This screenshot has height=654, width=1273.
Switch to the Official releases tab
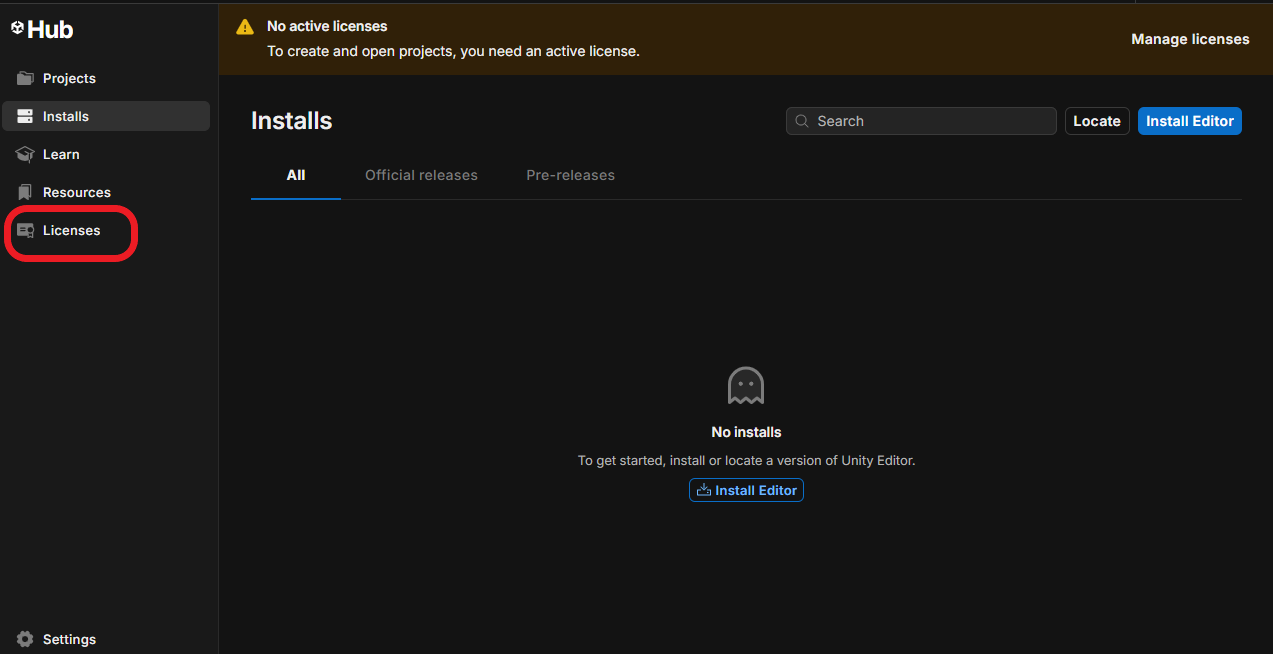[x=421, y=175]
